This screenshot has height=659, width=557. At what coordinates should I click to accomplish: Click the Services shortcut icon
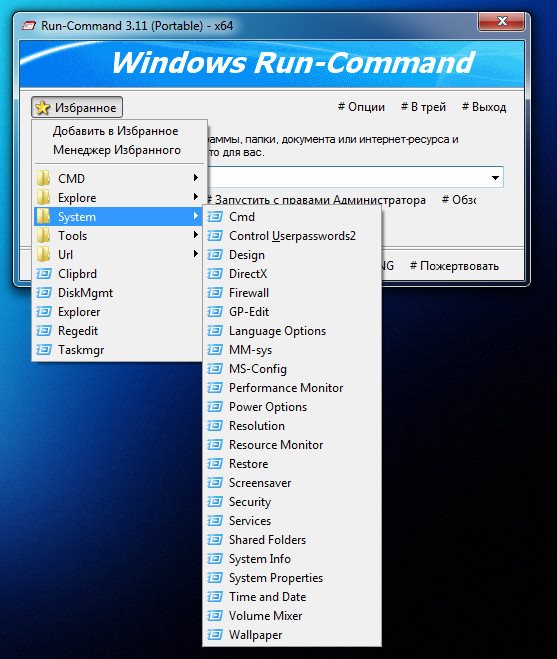pos(215,521)
